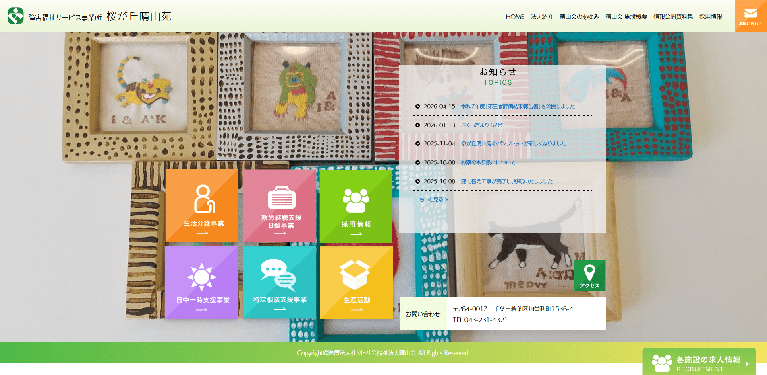This screenshot has height=375, width=767.
Task: Open the pink briefcase 就労継続支援B型事業 tile
Action: (x=279, y=206)
